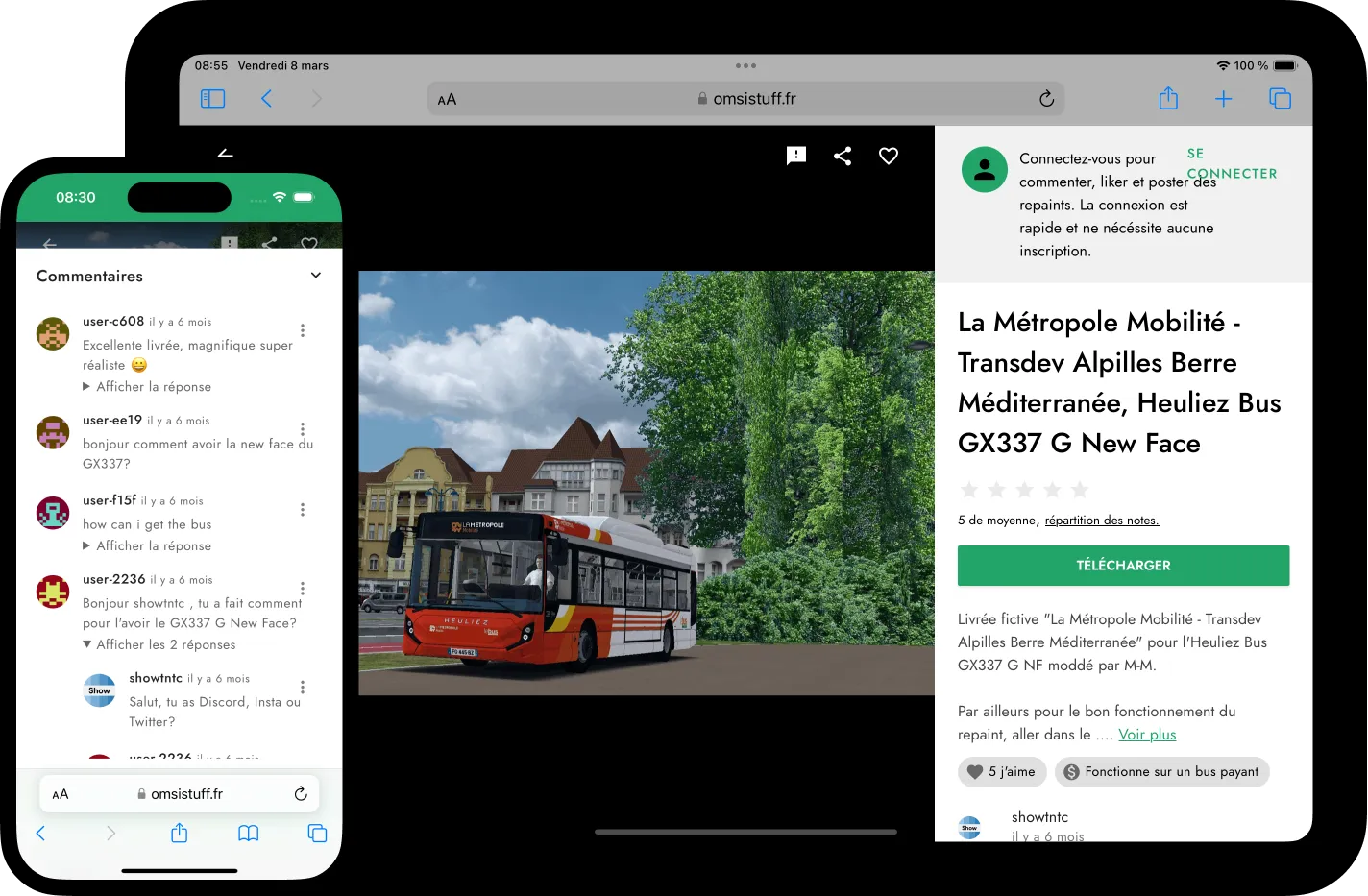Show tabs in phone Safari
This screenshot has height=896, width=1368.
(317, 834)
